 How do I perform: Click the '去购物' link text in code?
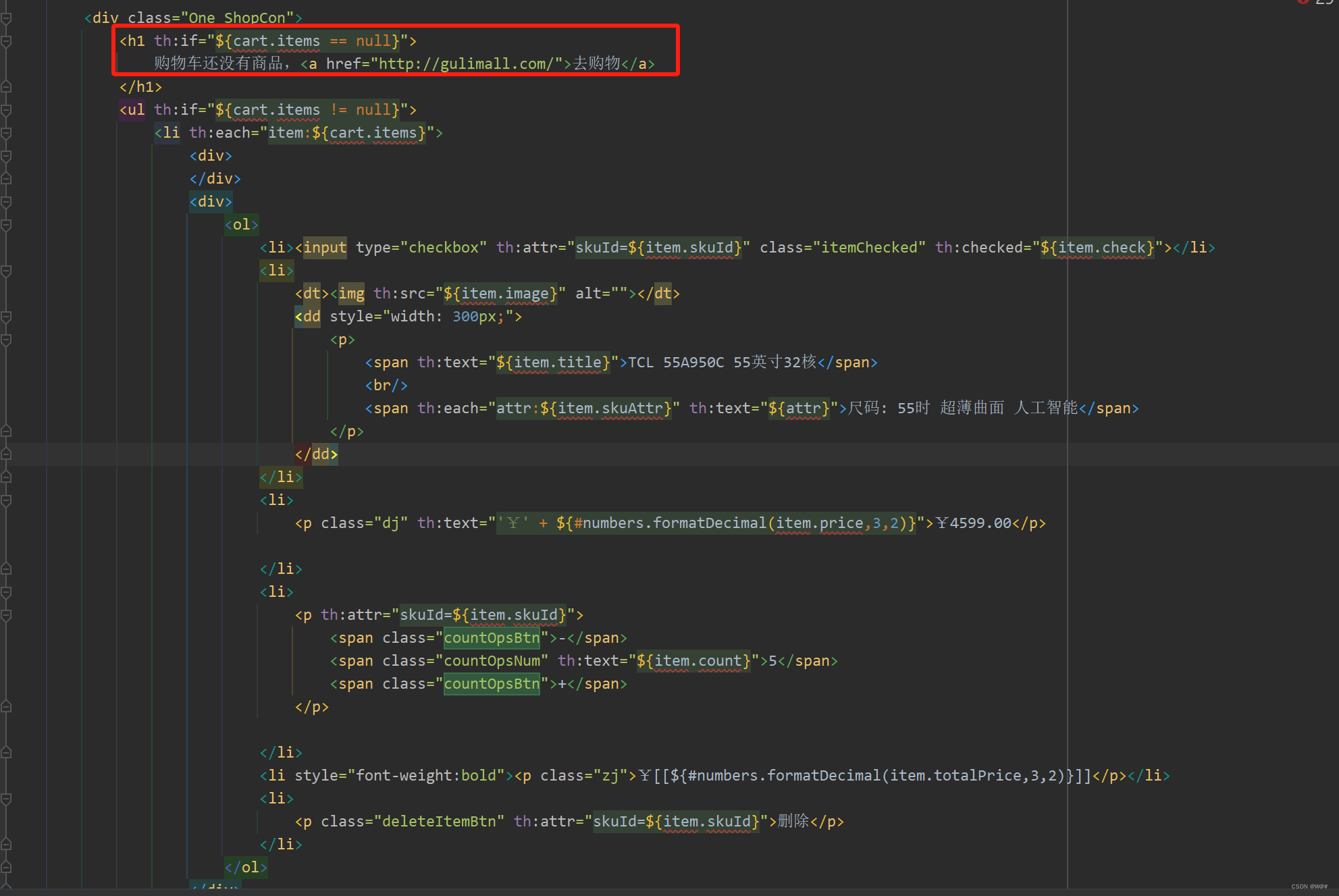[597, 63]
